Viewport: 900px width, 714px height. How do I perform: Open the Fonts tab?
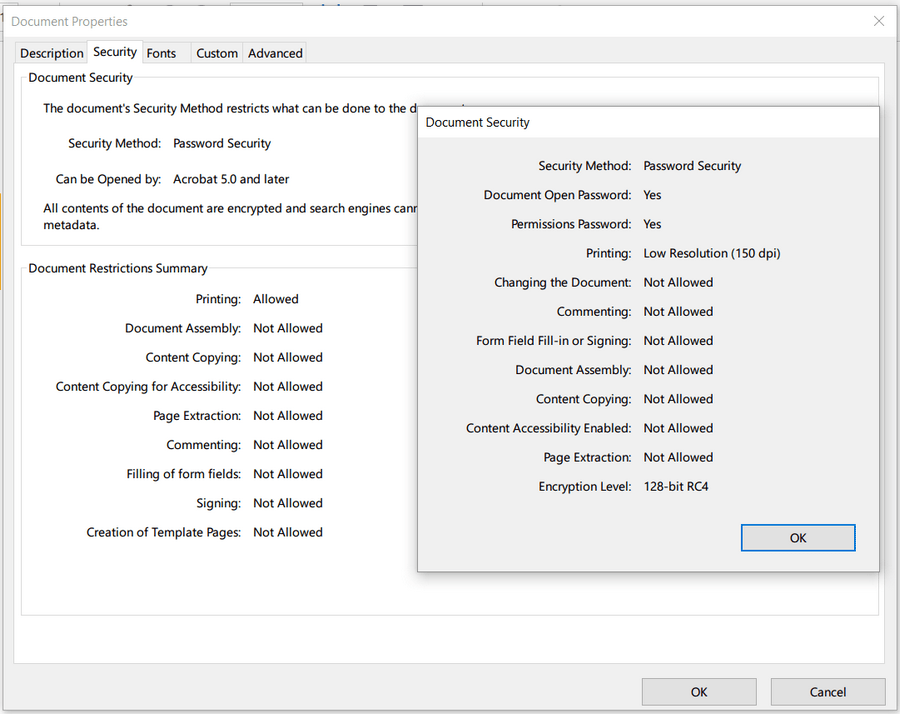[x=161, y=53]
